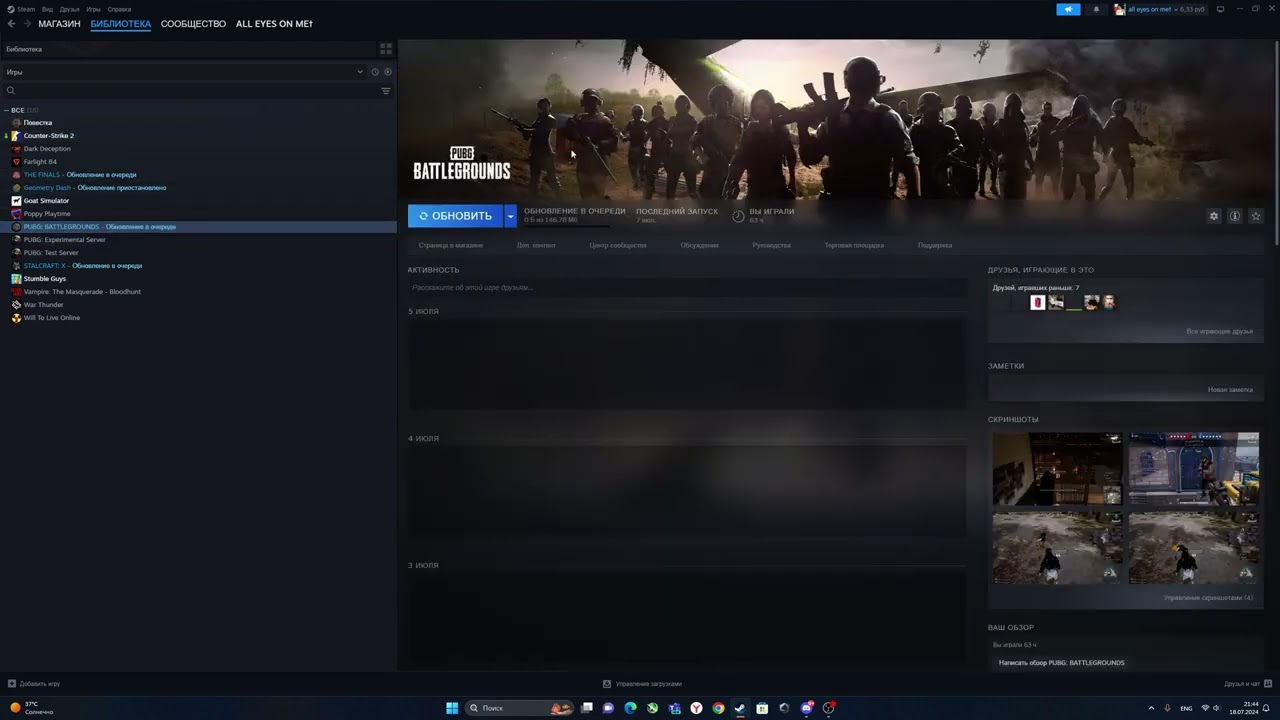Screen dimensions: 1280x720
Task: Open Windows Start menu
Action: 452,708
